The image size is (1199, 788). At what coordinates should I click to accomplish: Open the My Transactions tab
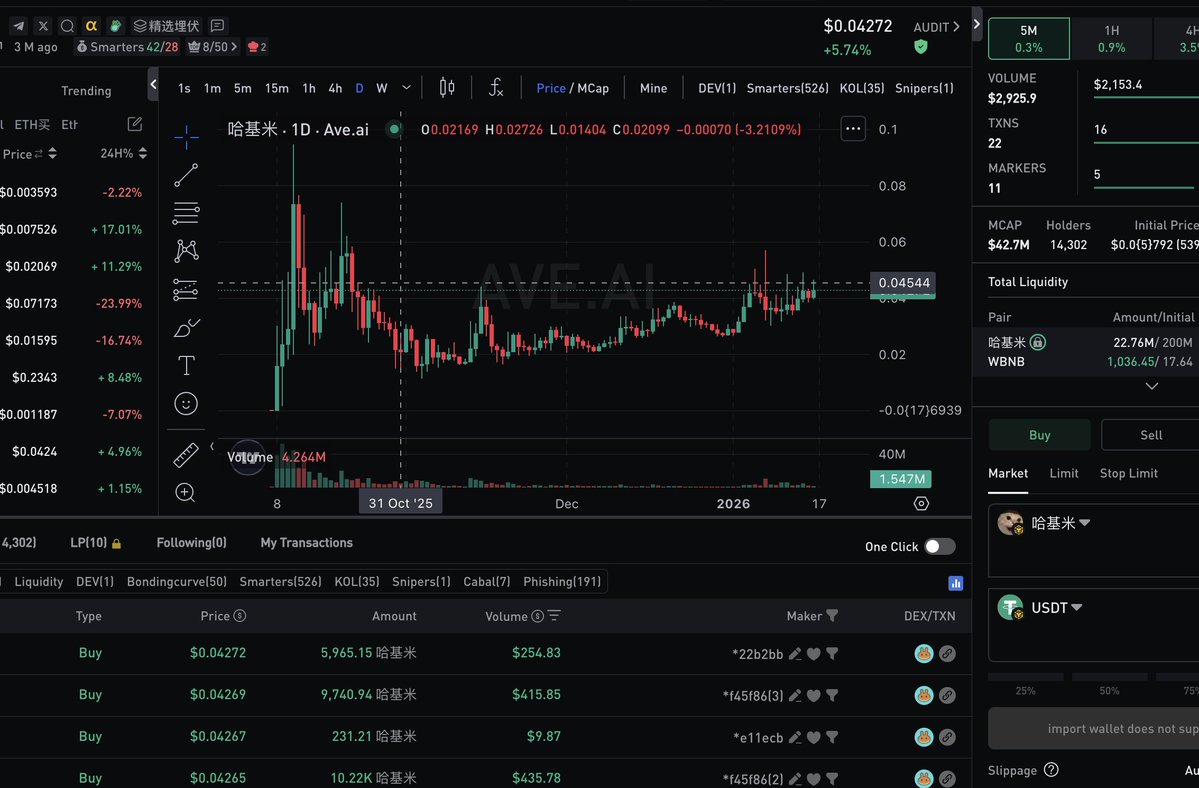tap(307, 543)
